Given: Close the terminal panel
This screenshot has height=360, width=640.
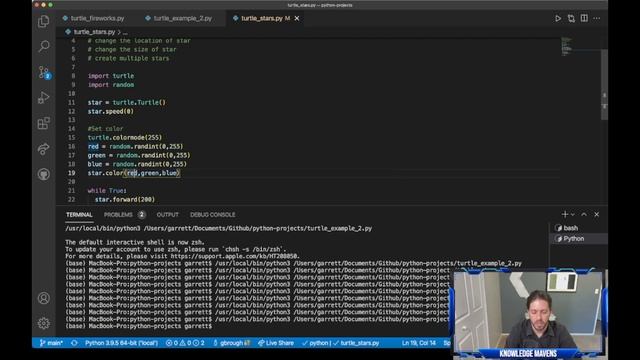Looking at the screenshot, I should tap(597, 214).
